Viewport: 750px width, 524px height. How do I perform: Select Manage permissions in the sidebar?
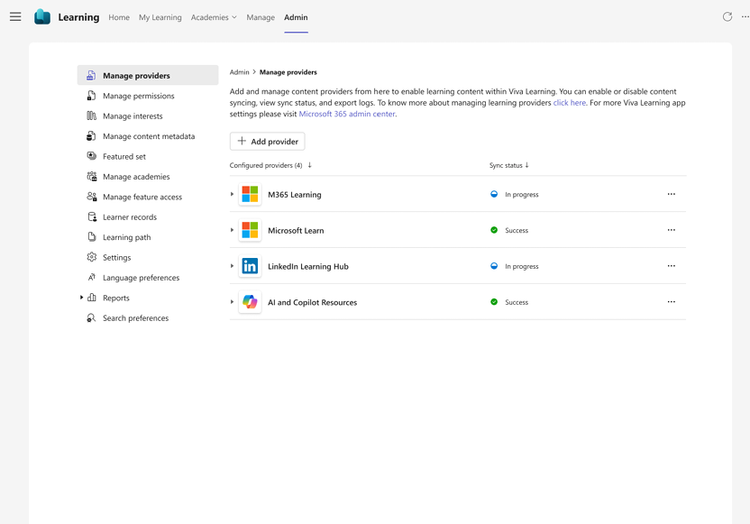(138, 96)
